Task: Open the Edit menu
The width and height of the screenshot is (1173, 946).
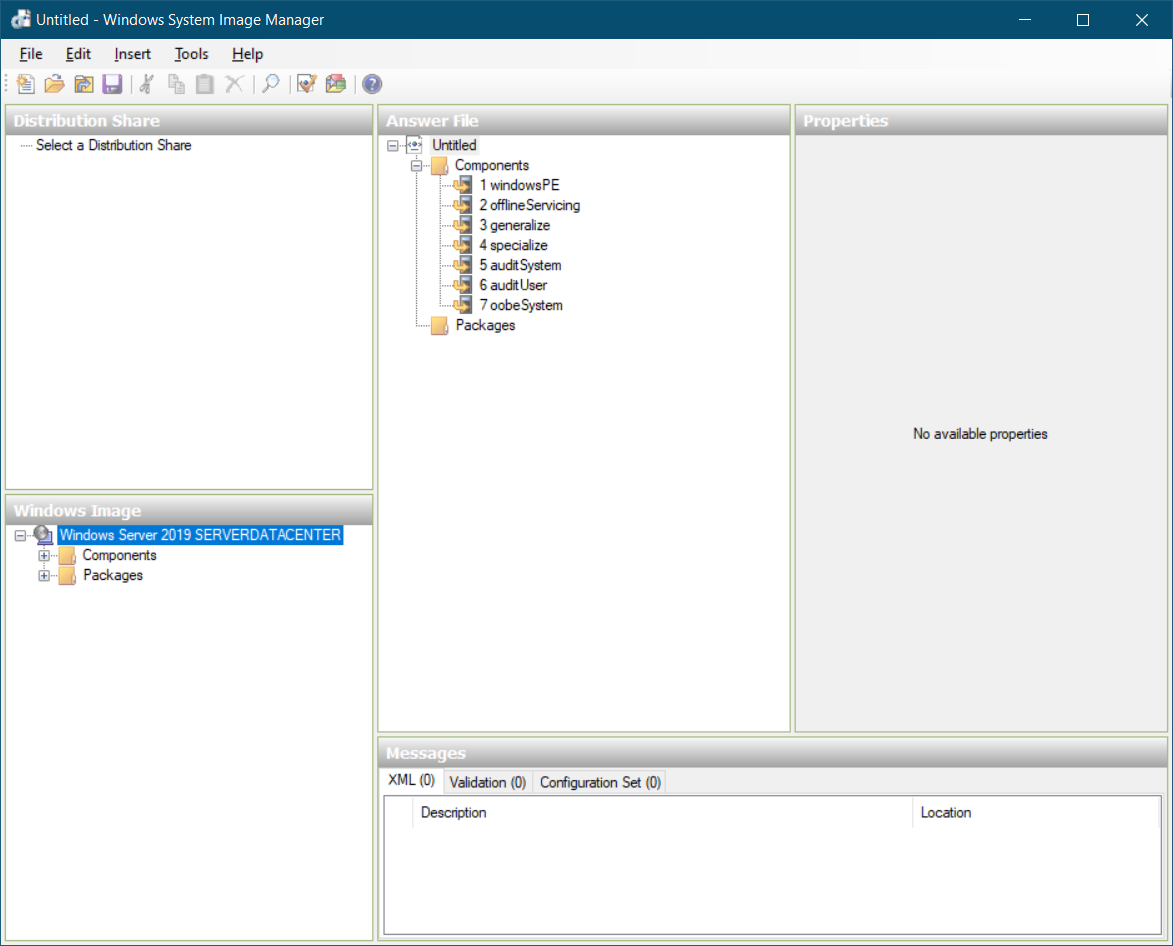Action: tap(78, 54)
